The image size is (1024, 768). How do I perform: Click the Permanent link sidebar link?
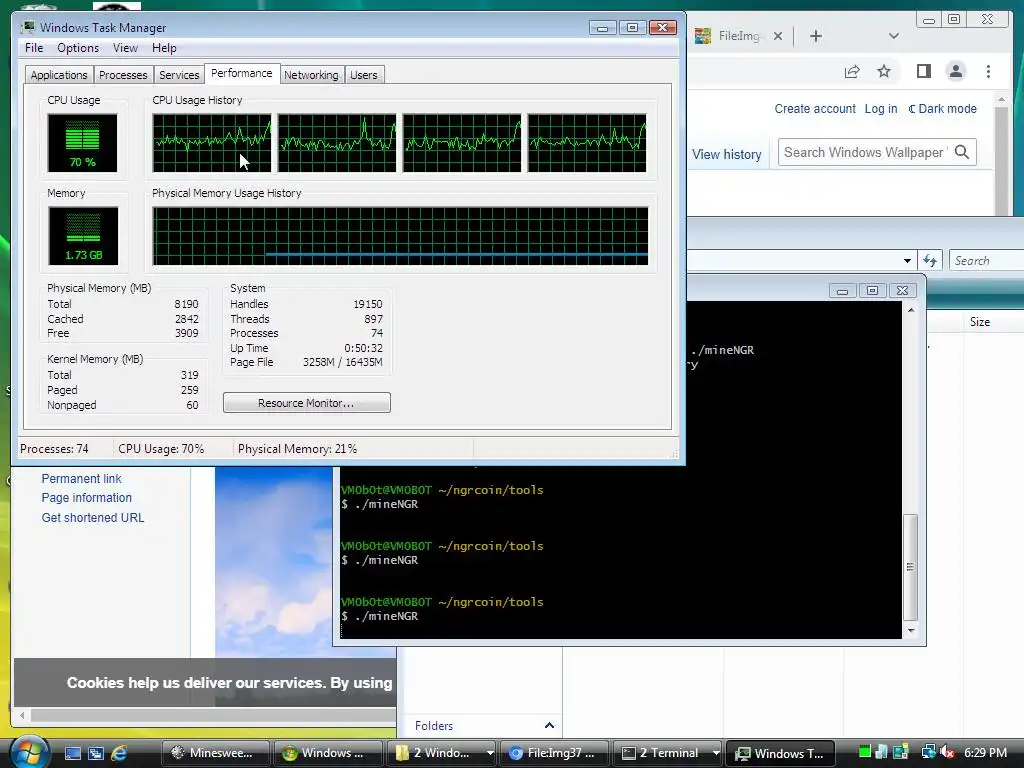point(82,479)
